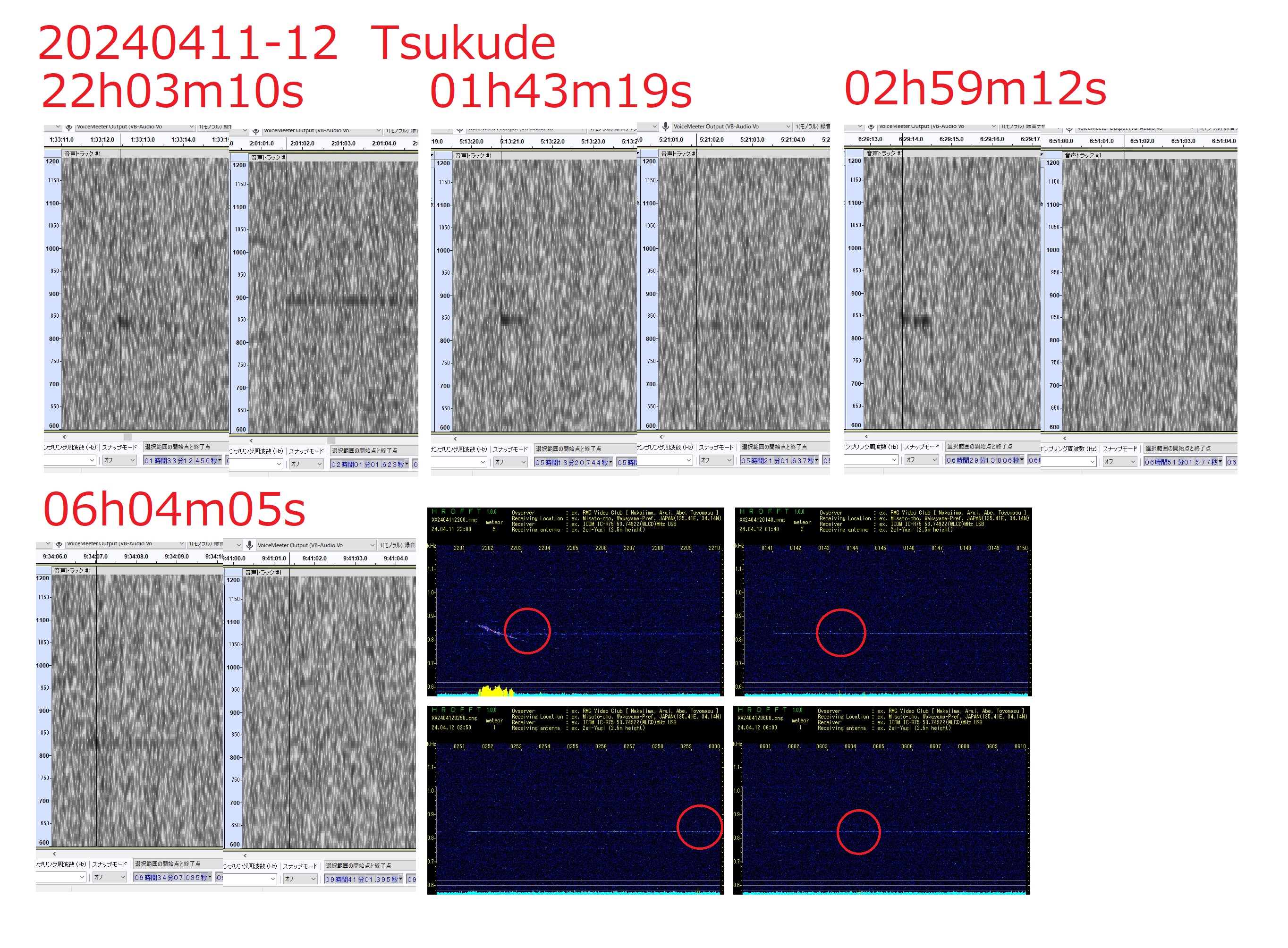Click the 09時間41分01.395秒 selection time field
This screenshot has width=1288, height=948.
[362, 879]
